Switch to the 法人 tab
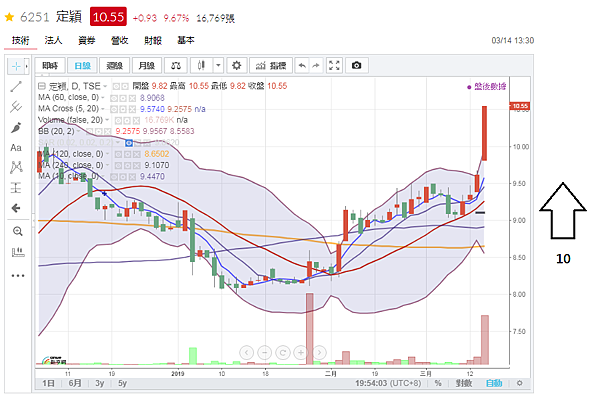The width and height of the screenshot is (600, 400). pos(53,41)
